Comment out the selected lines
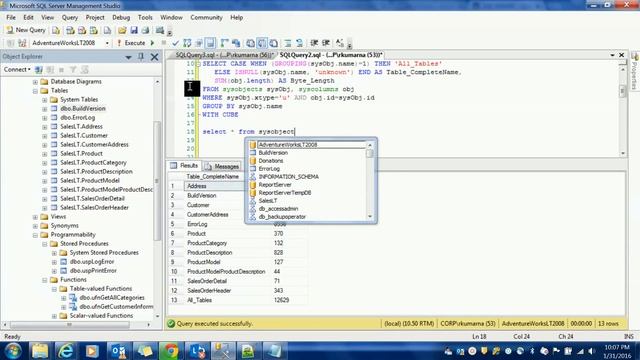The image size is (640, 360). (x=288, y=43)
